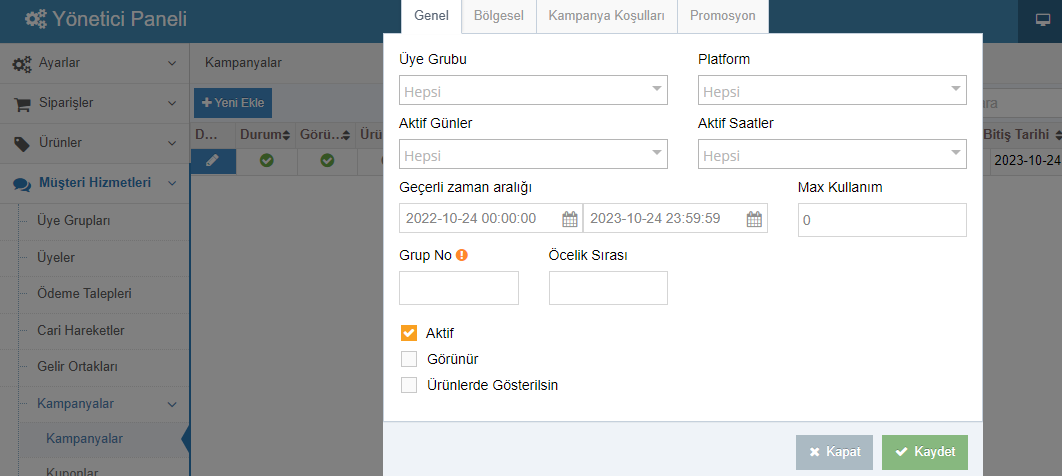Screen dimensions: 1062x476
Task: Click the green Durum check icon in the row
Action: point(267,160)
